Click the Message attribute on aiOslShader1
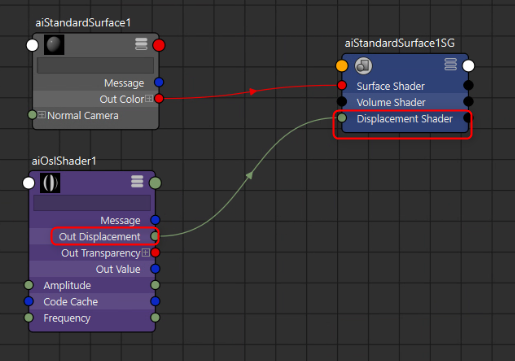515x361 pixels. click(x=120, y=221)
